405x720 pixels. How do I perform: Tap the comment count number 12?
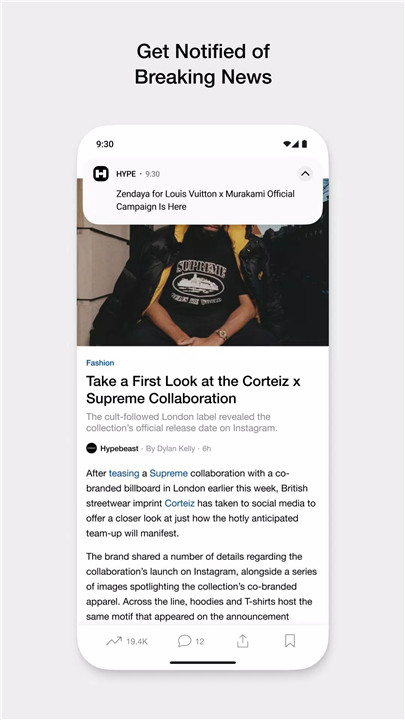coord(200,641)
